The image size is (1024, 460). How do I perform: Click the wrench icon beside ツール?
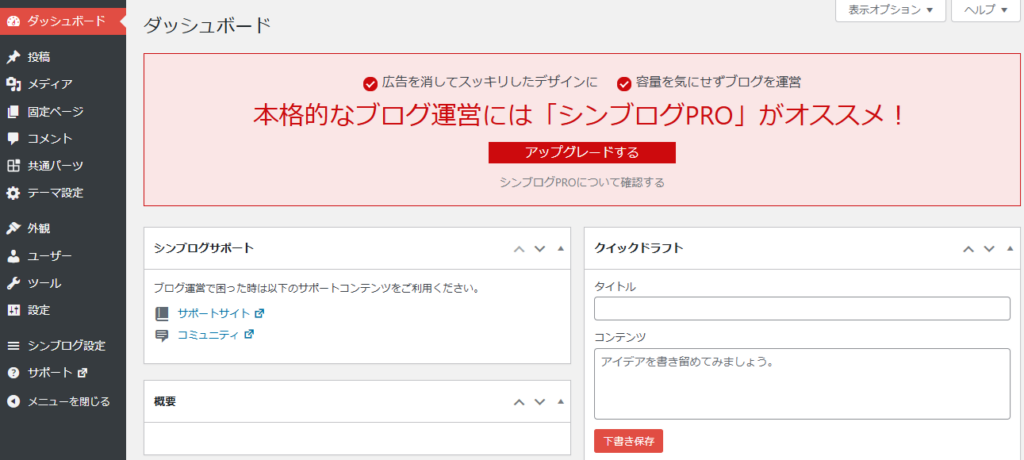tap(13, 283)
